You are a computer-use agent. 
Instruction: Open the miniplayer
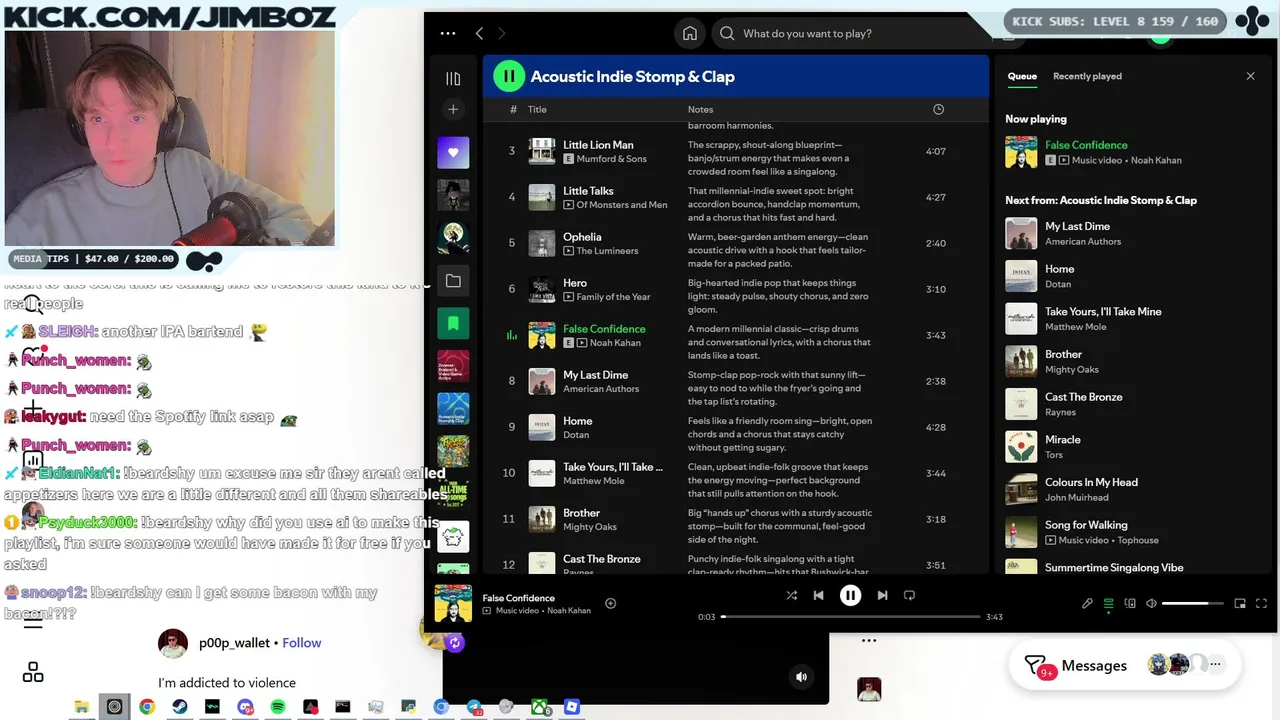point(1240,603)
